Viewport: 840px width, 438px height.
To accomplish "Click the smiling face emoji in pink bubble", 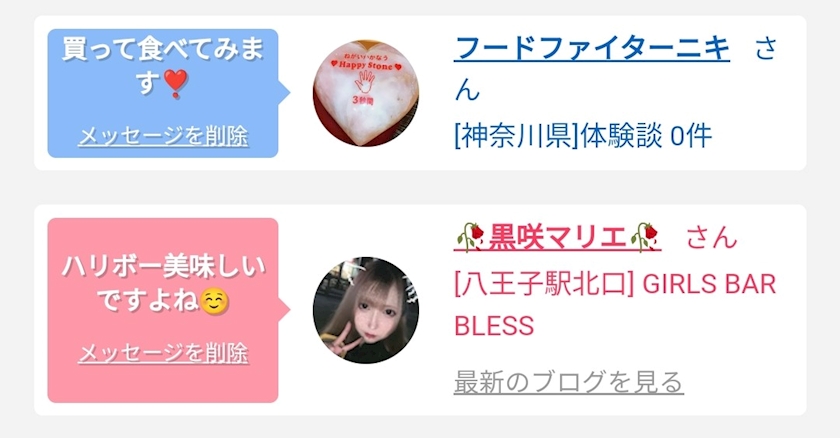I will pyautogui.click(x=215, y=301).
